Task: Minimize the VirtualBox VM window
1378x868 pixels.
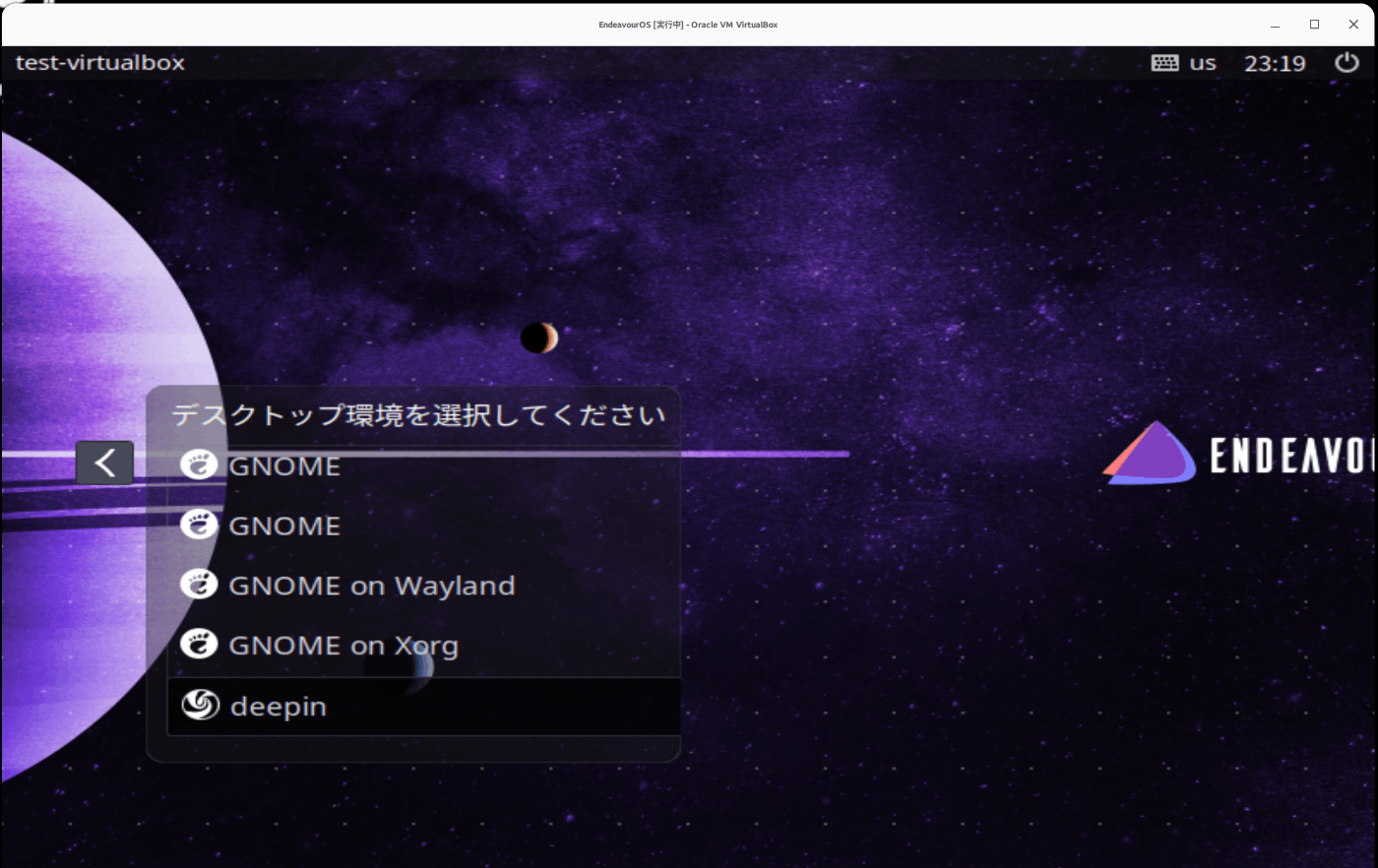Action: pyautogui.click(x=1275, y=25)
